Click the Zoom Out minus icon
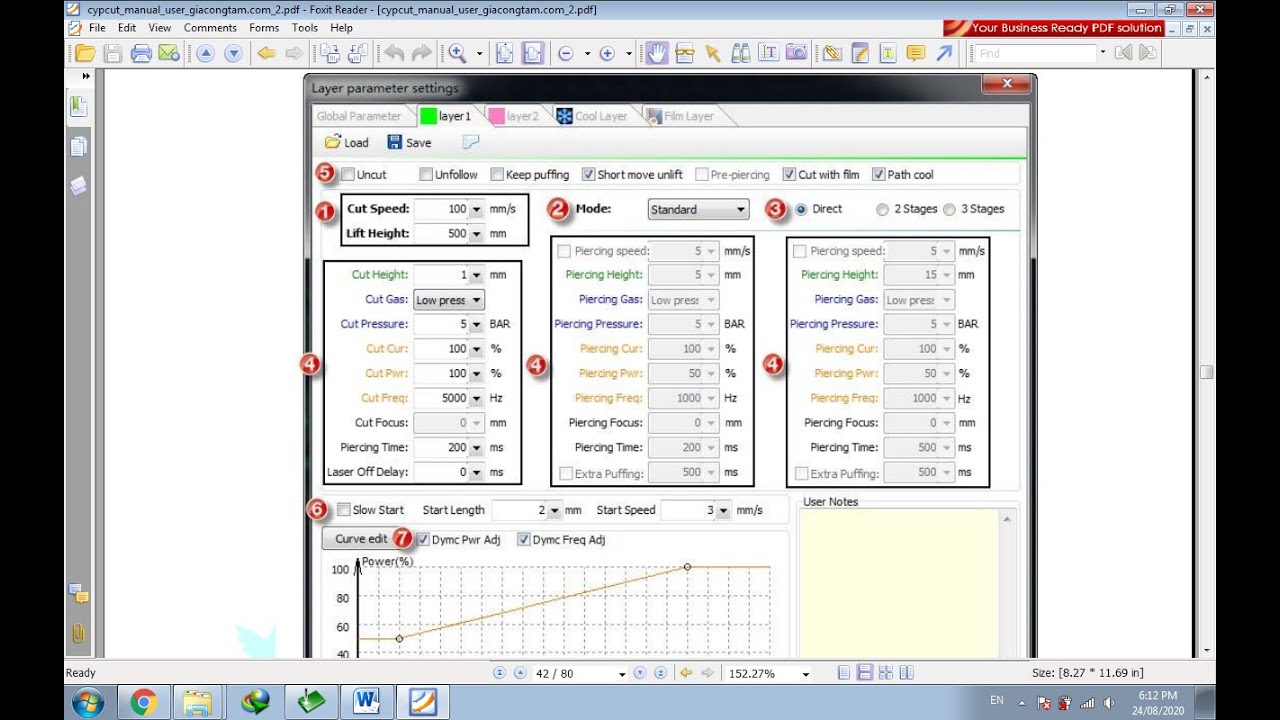This screenshot has height=720, width=1280. [566, 54]
